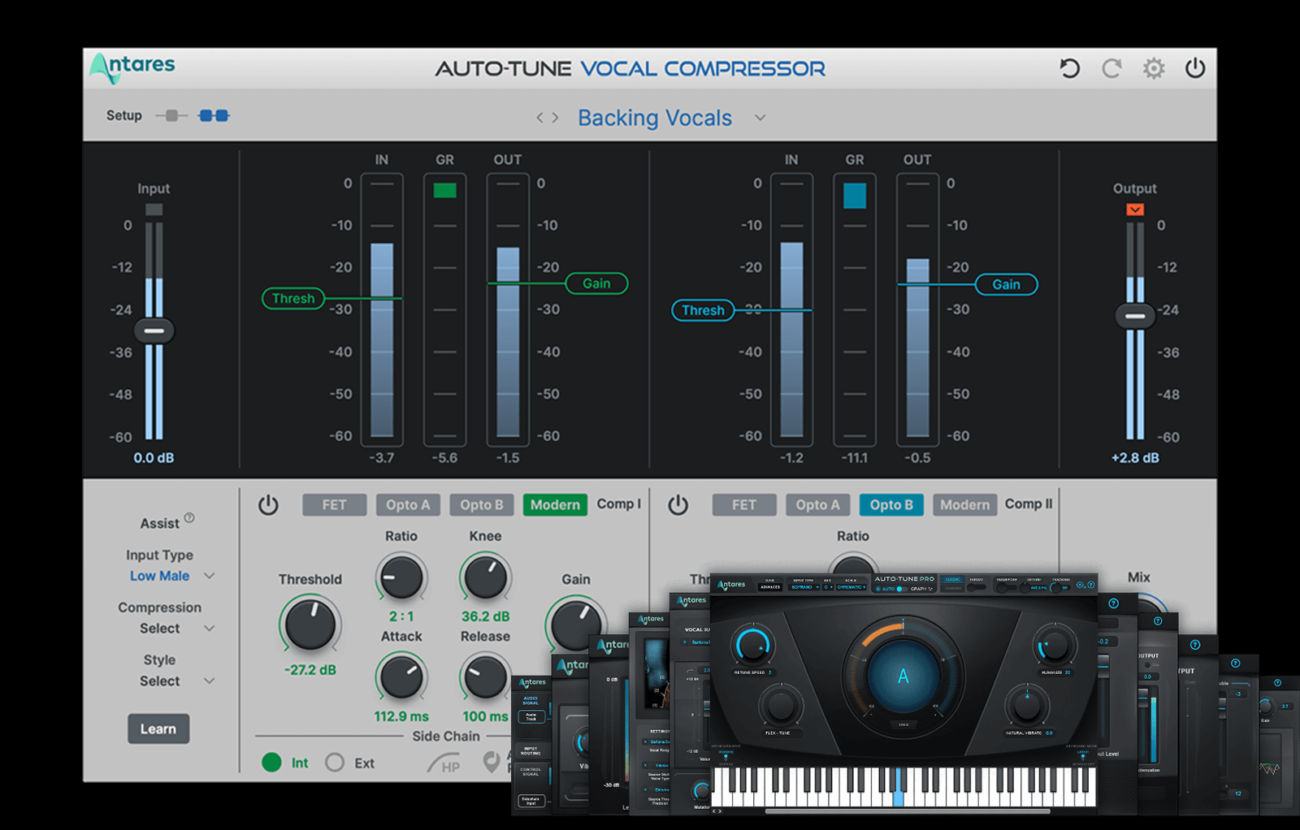Click the redo arrow icon

tap(1111, 68)
